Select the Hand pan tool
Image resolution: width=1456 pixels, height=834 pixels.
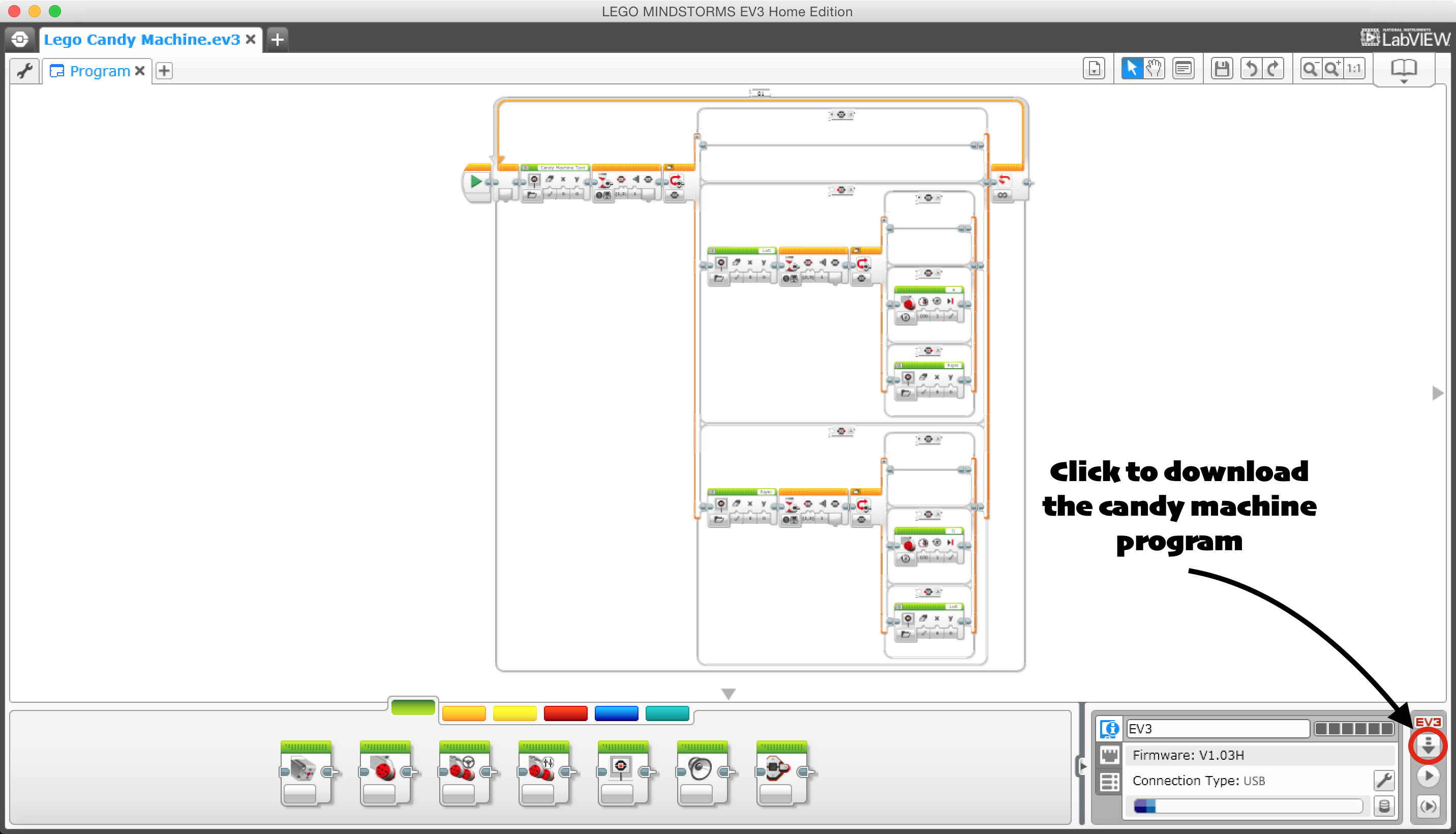(x=1153, y=68)
